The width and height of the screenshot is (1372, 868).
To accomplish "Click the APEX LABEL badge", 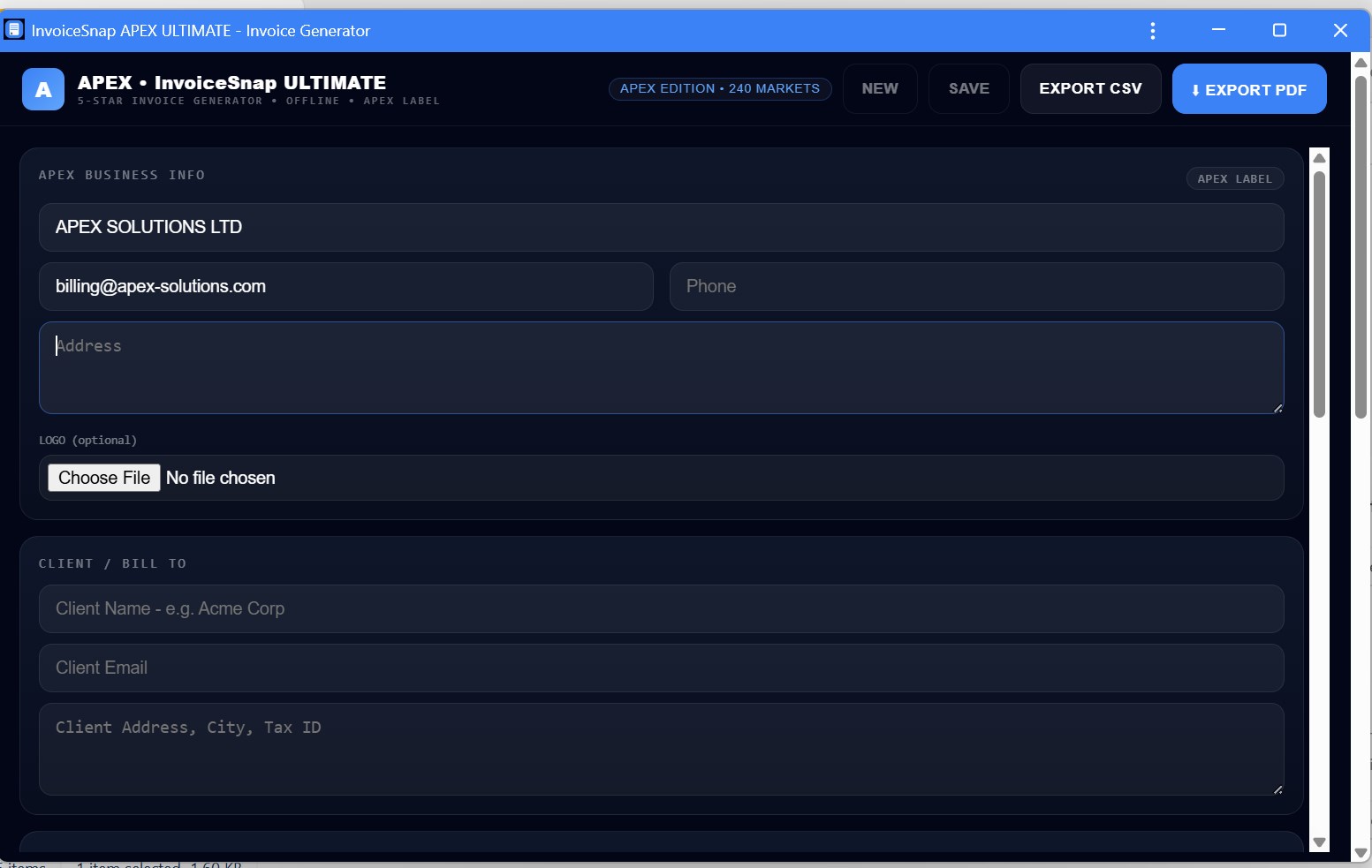I will (x=1235, y=178).
